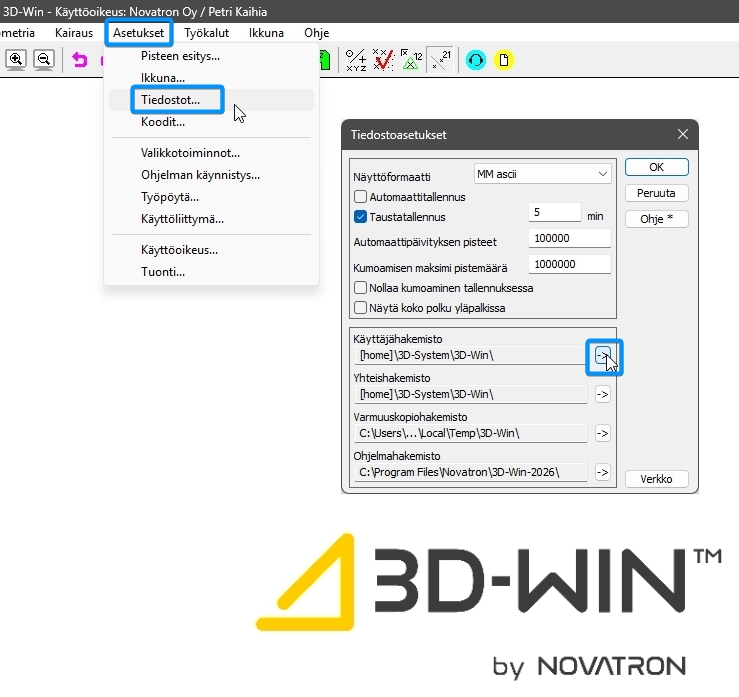739x697 pixels.
Task: Open the Ikkuna menu in menu bar
Action: coord(266,33)
